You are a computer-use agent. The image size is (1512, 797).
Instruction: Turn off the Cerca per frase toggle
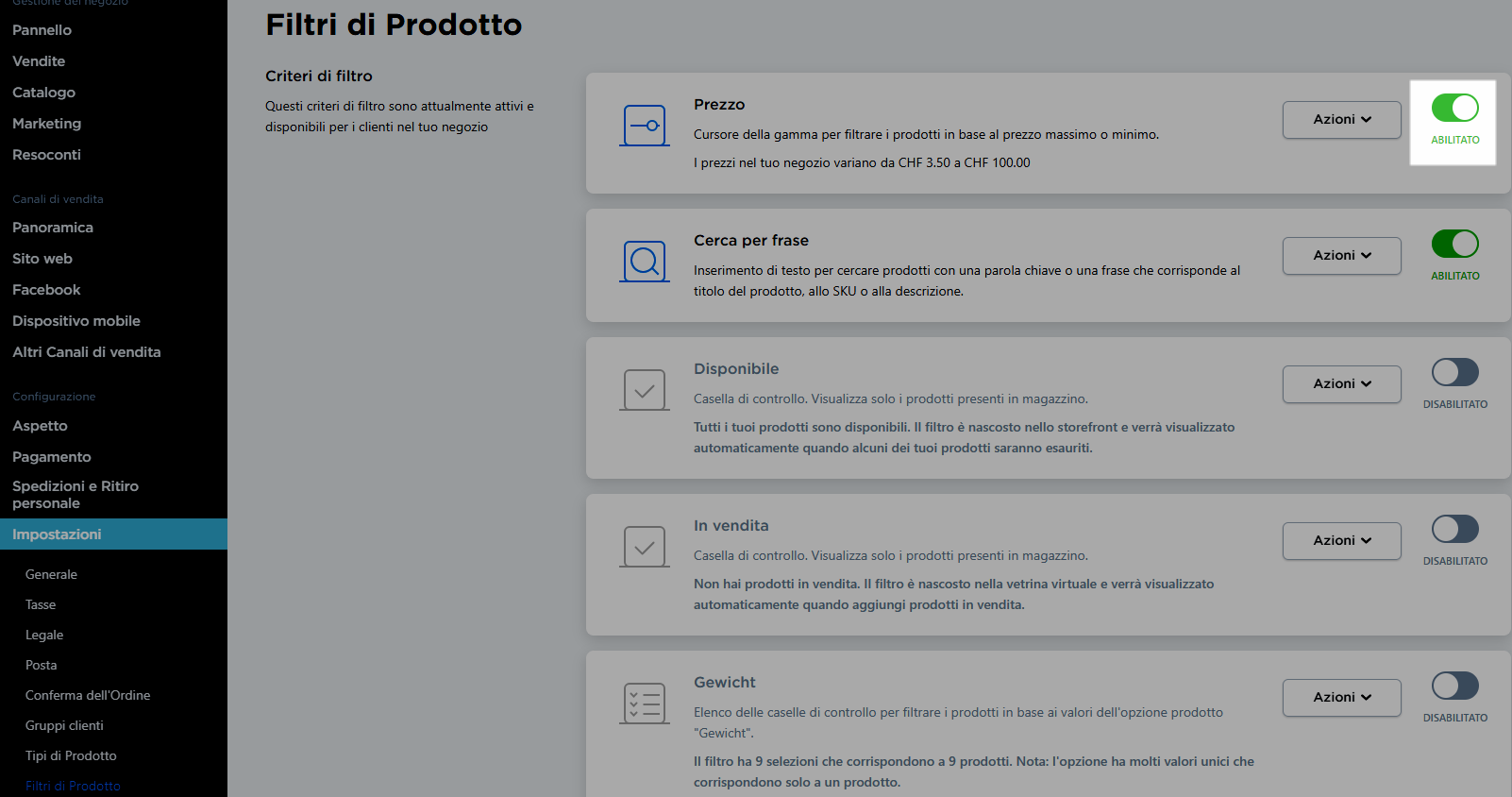point(1454,244)
